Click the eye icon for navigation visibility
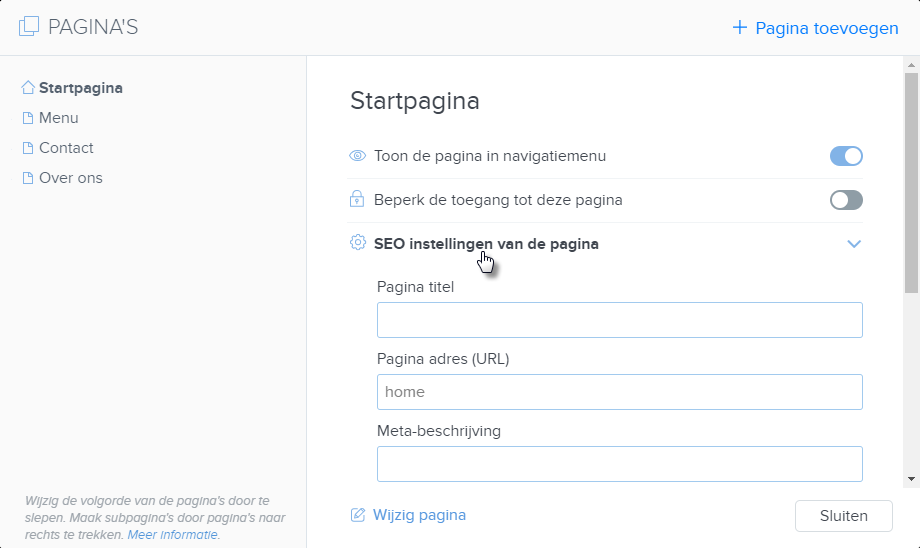The image size is (920, 548). tap(357, 156)
